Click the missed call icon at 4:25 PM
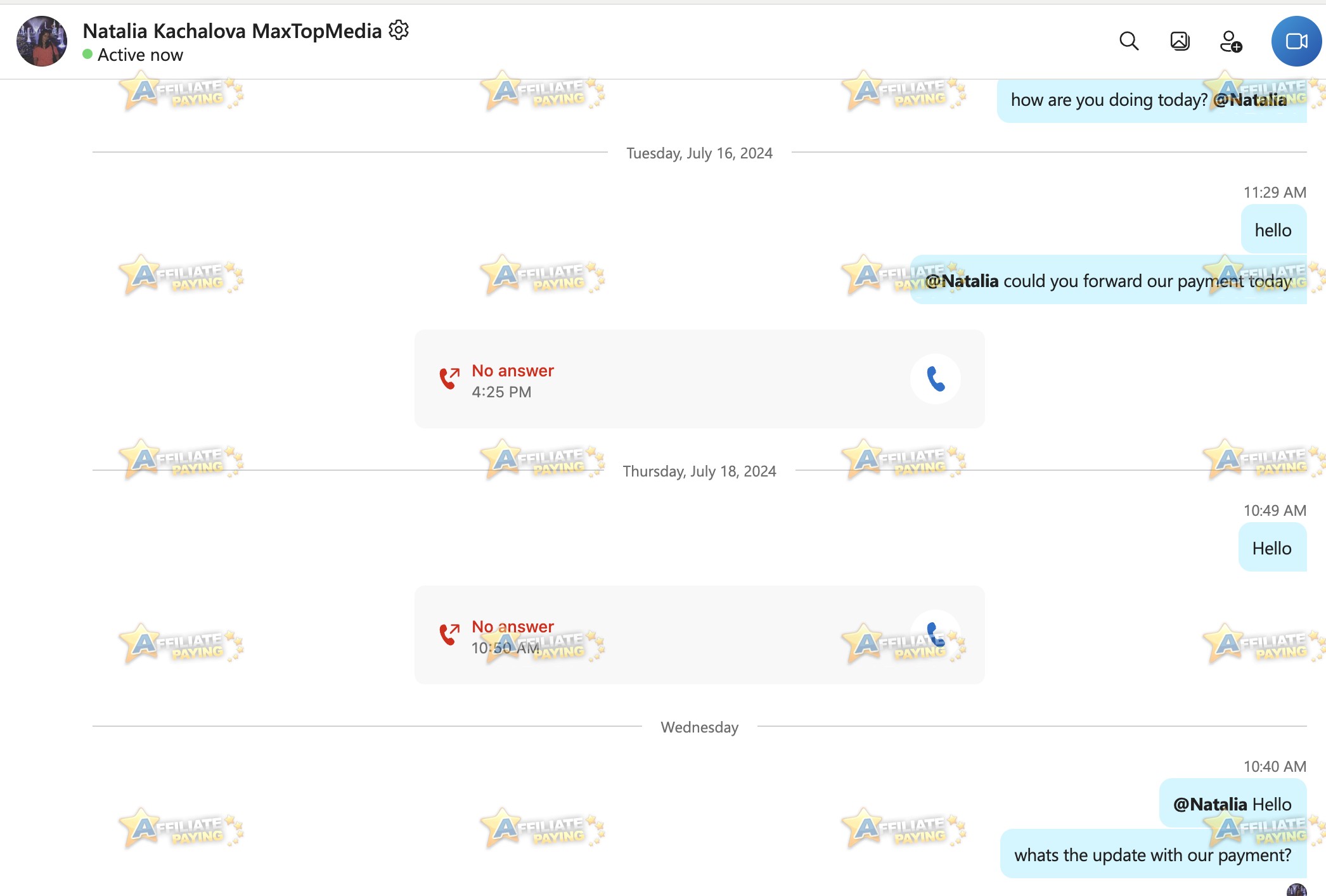This screenshot has height=896, width=1326. point(449,378)
